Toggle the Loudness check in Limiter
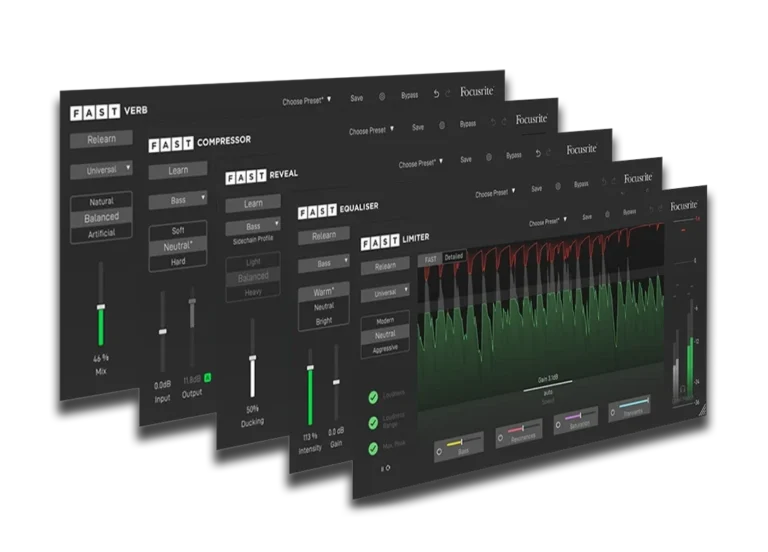Image resolution: width=768 pixels, height=552 pixels. coord(373,397)
